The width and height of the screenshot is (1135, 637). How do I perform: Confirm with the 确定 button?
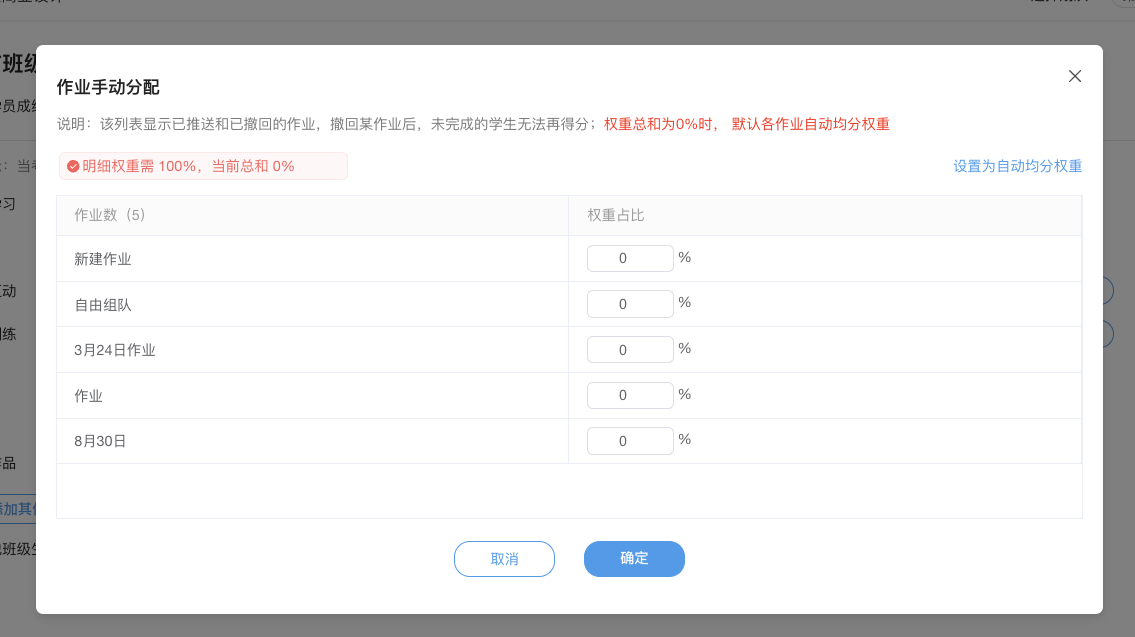pyautogui.click(x=634, y=559)
